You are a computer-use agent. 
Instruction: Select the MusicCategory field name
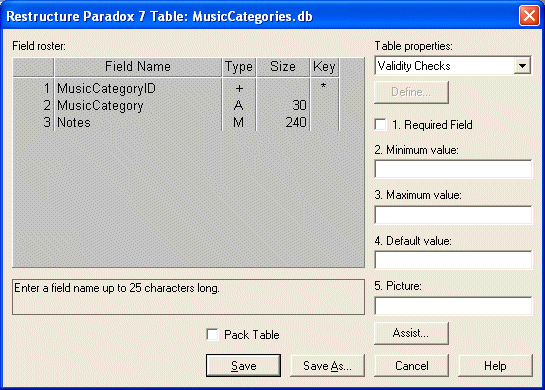click(x=100, y=105)
